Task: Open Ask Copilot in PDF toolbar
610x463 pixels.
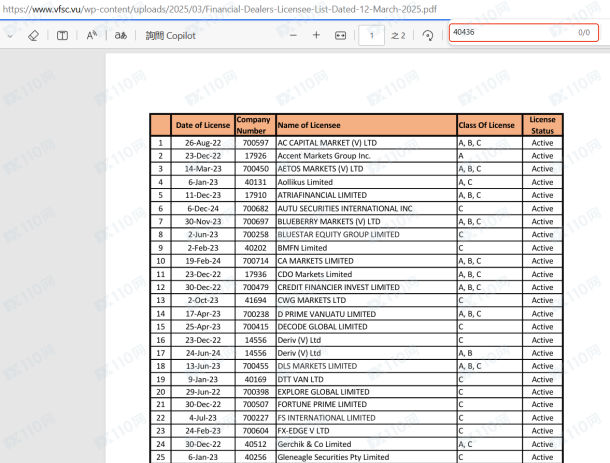Action: click(170, 36)
